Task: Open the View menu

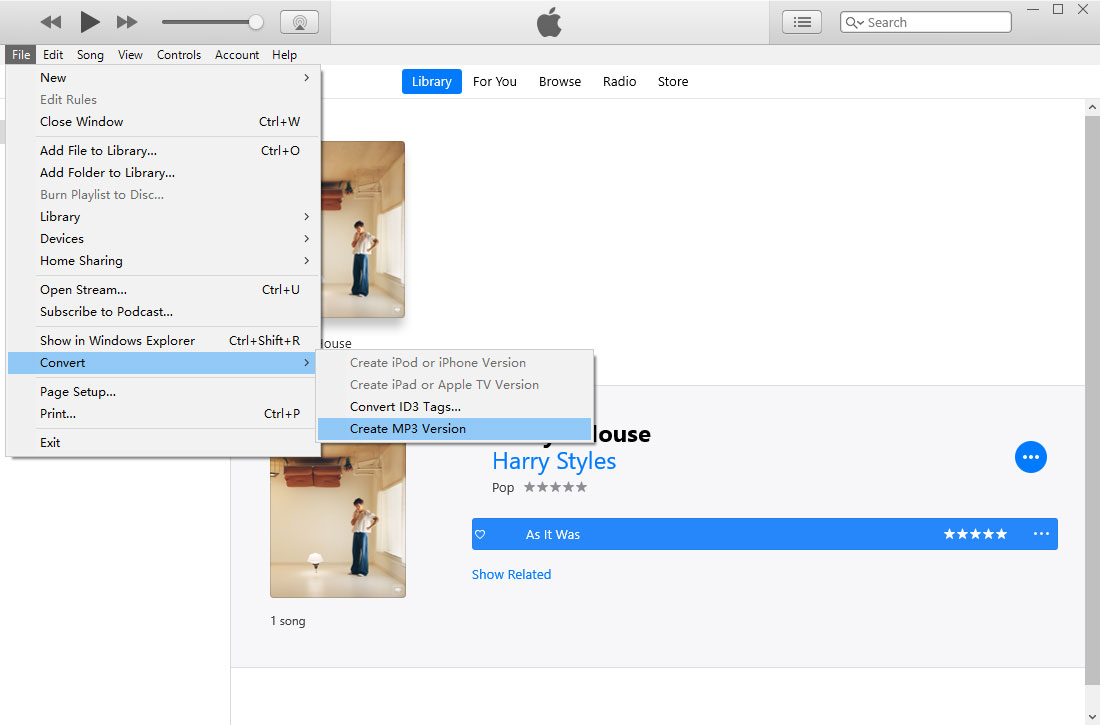Action: [130, 55]
